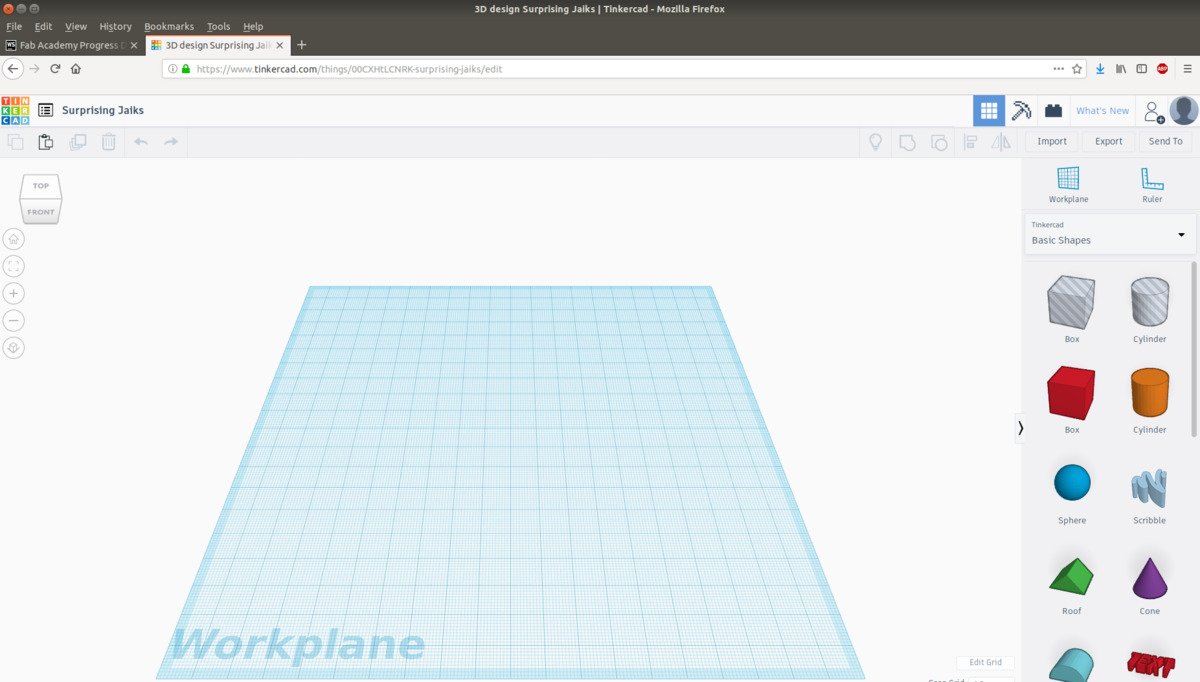
Task: Click the TOP face of view cube
Action: click(x=41, y=186)
